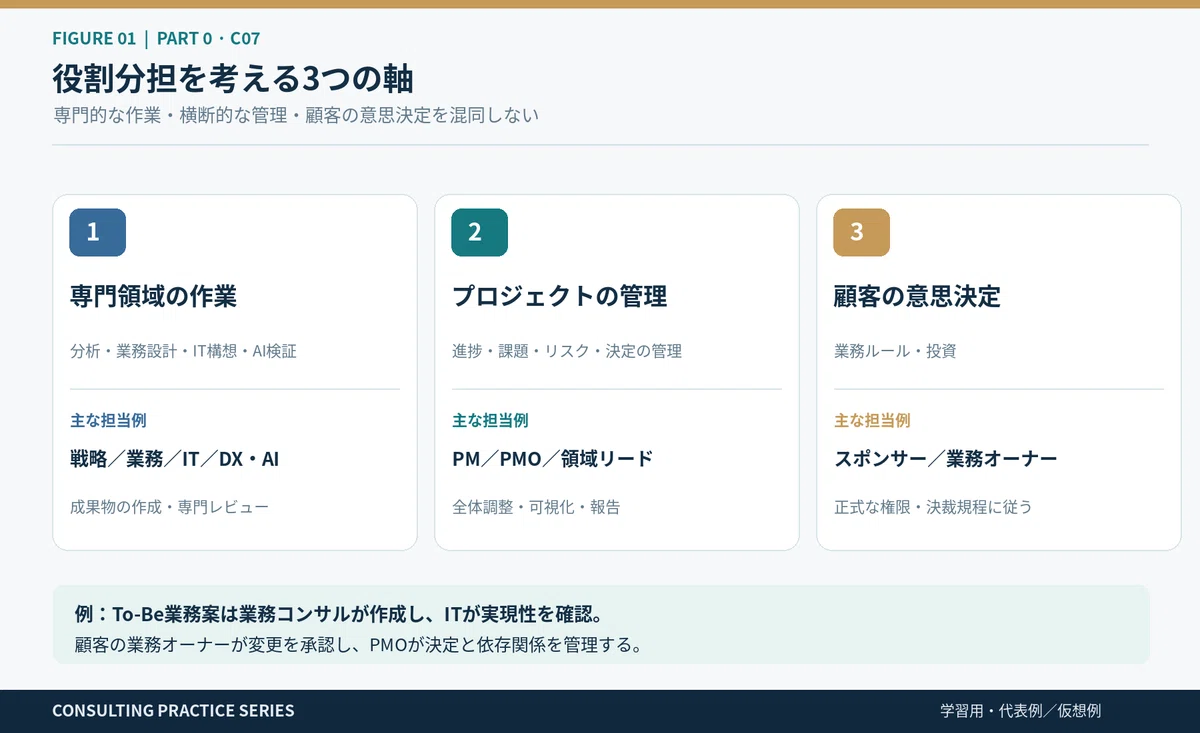Click the text "進捗・課題・リスク・決定の管理"
This screenshot has width=1200, height=733.
pyautogui.click(x=566, y=351)
